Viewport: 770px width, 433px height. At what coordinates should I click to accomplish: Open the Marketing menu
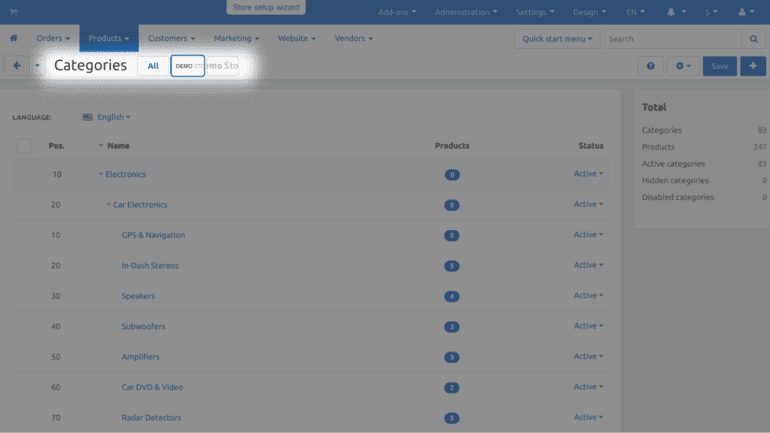coord(236,39)
